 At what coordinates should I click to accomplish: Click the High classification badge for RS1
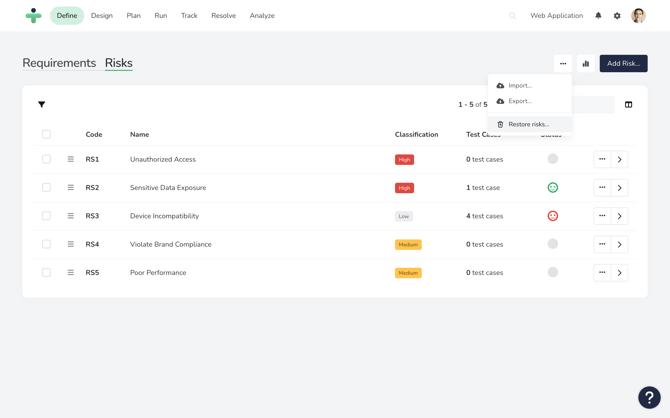(x=404, y=160)
